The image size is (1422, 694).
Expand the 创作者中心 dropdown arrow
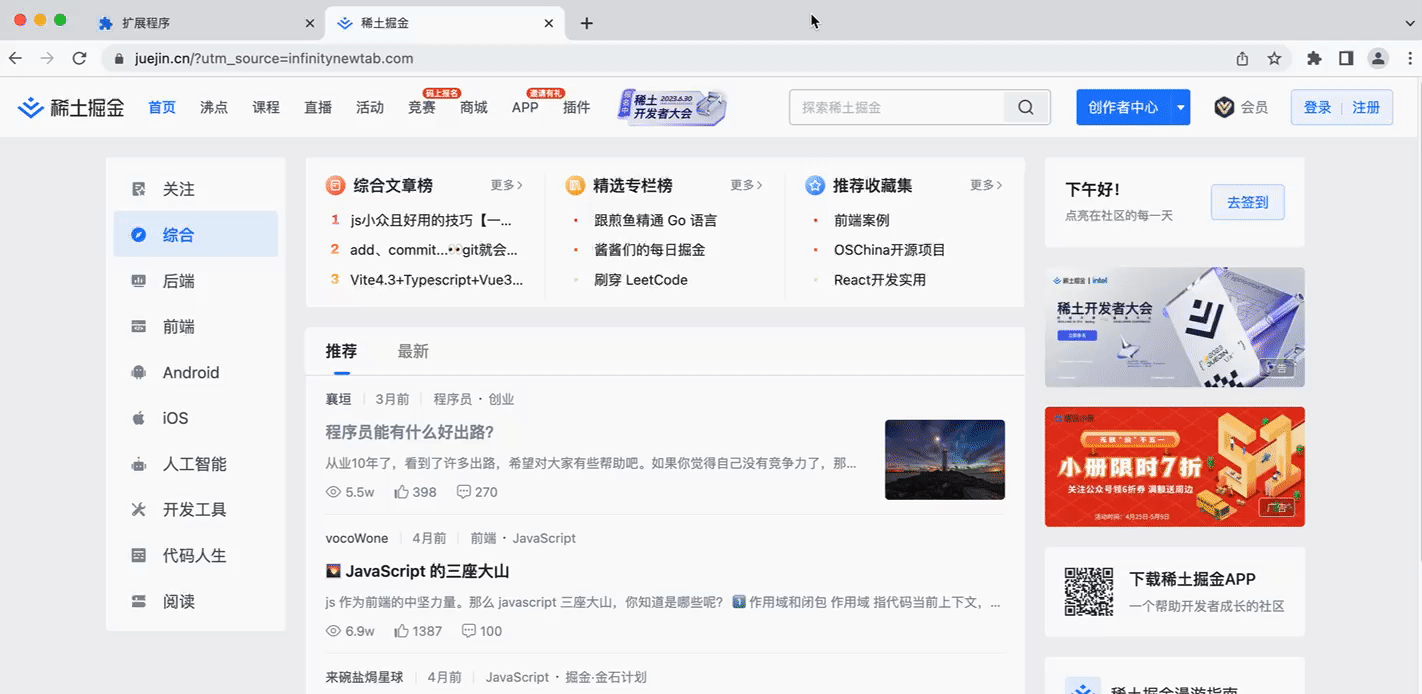1181,107
